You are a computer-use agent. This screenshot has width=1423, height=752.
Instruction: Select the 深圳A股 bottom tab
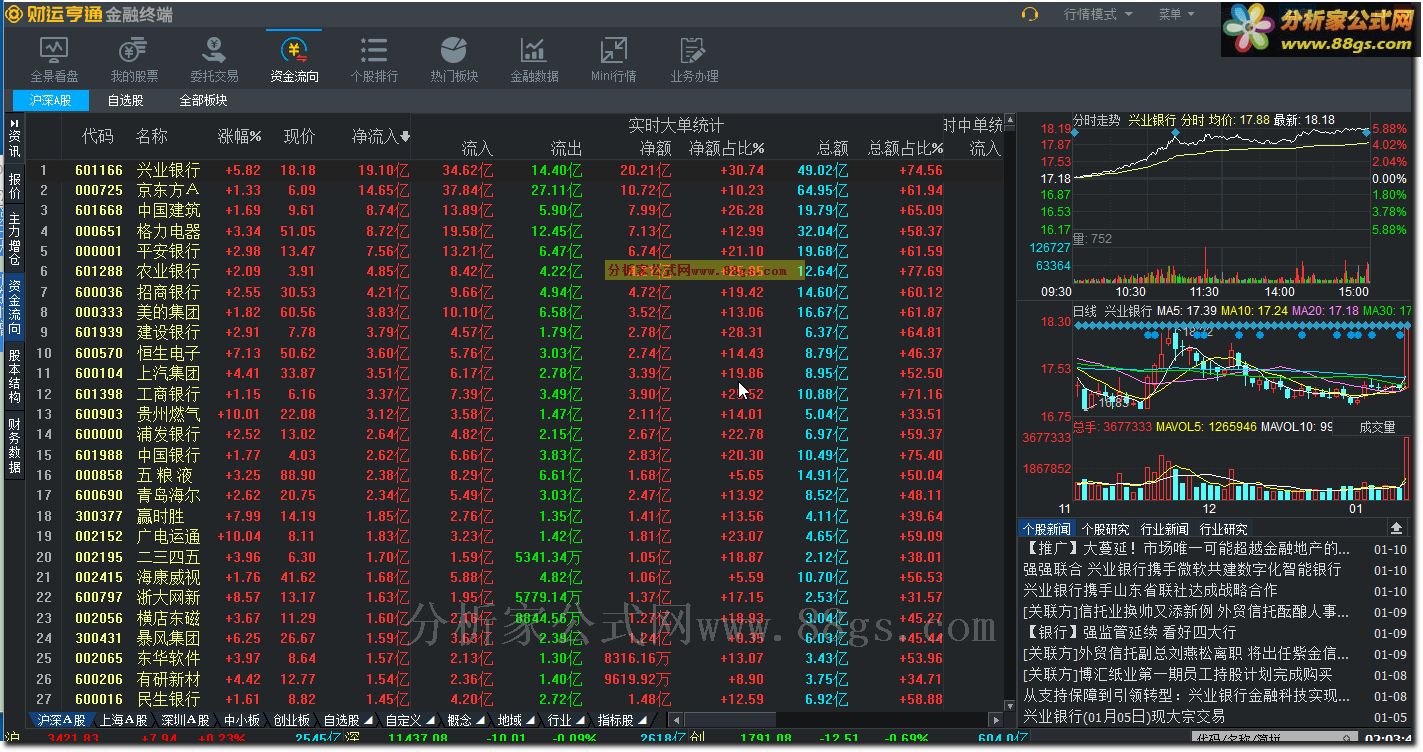(x=186, y=720)
